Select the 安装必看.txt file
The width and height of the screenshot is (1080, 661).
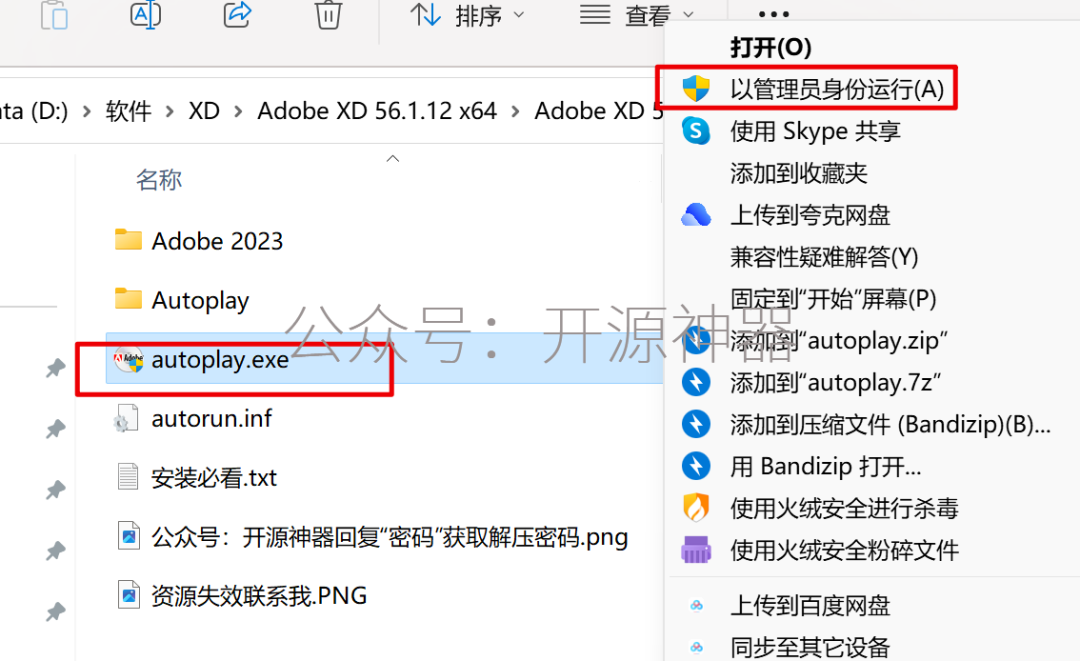coord(214,478)
